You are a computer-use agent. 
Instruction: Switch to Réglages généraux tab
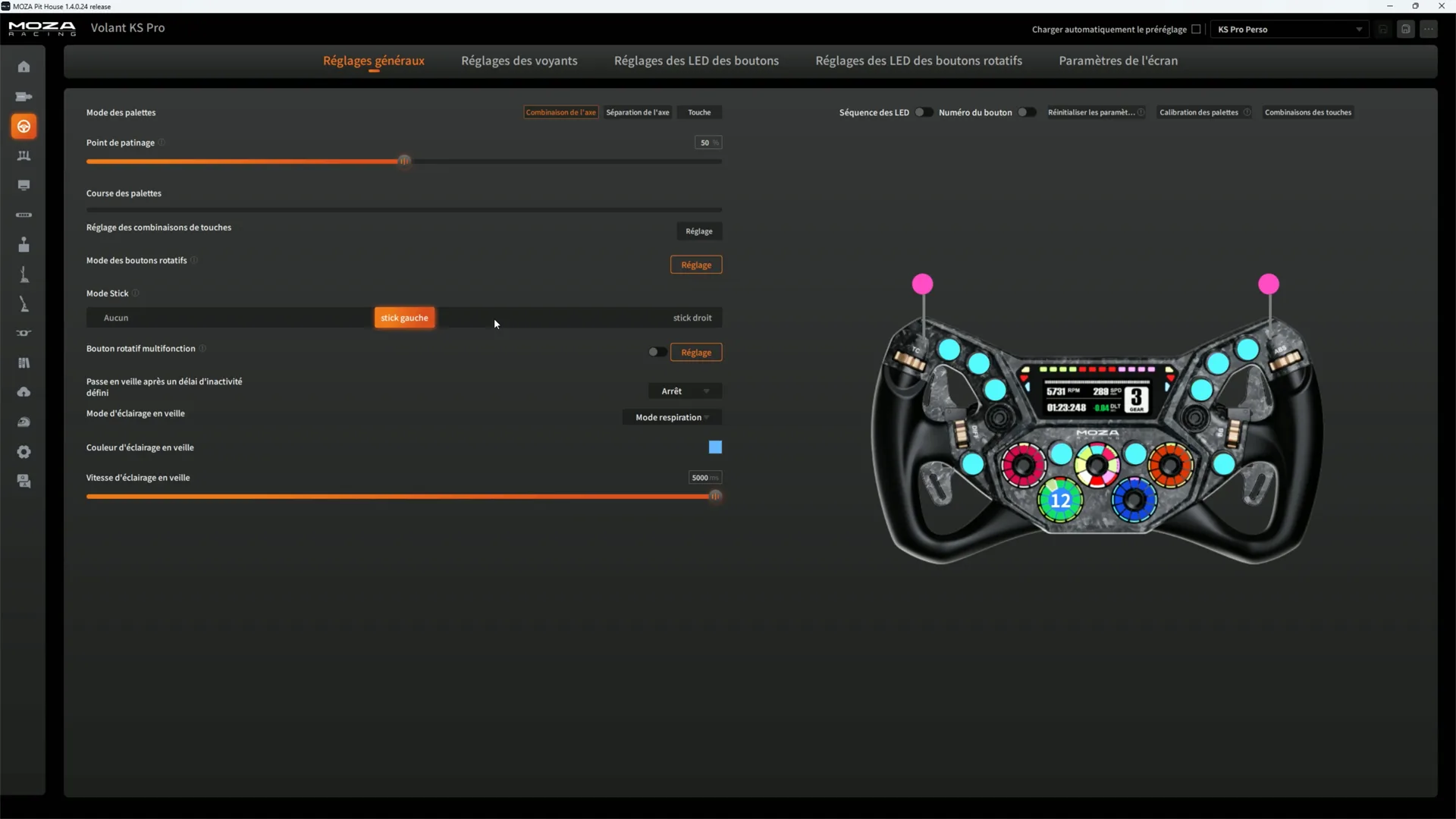click(x=374, y=61)
